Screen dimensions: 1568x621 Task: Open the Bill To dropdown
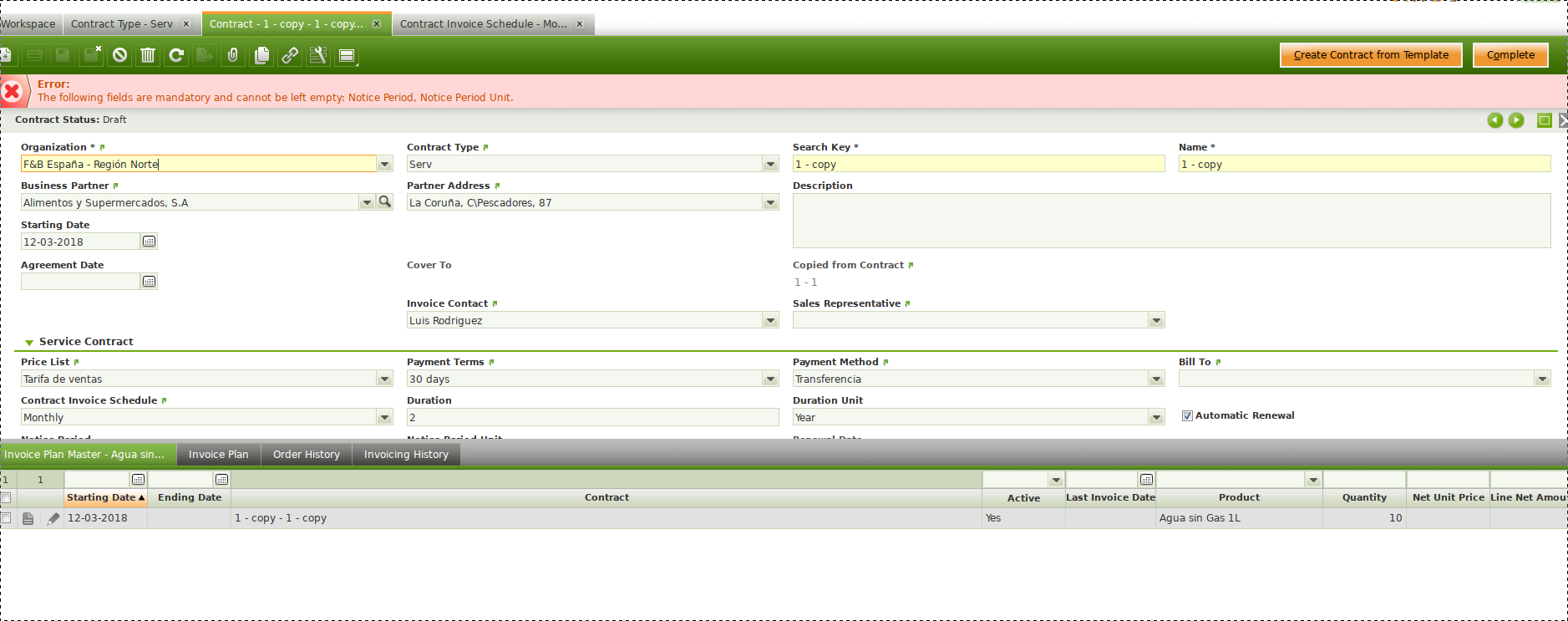pyautogui.click(x=1543, y=379)
